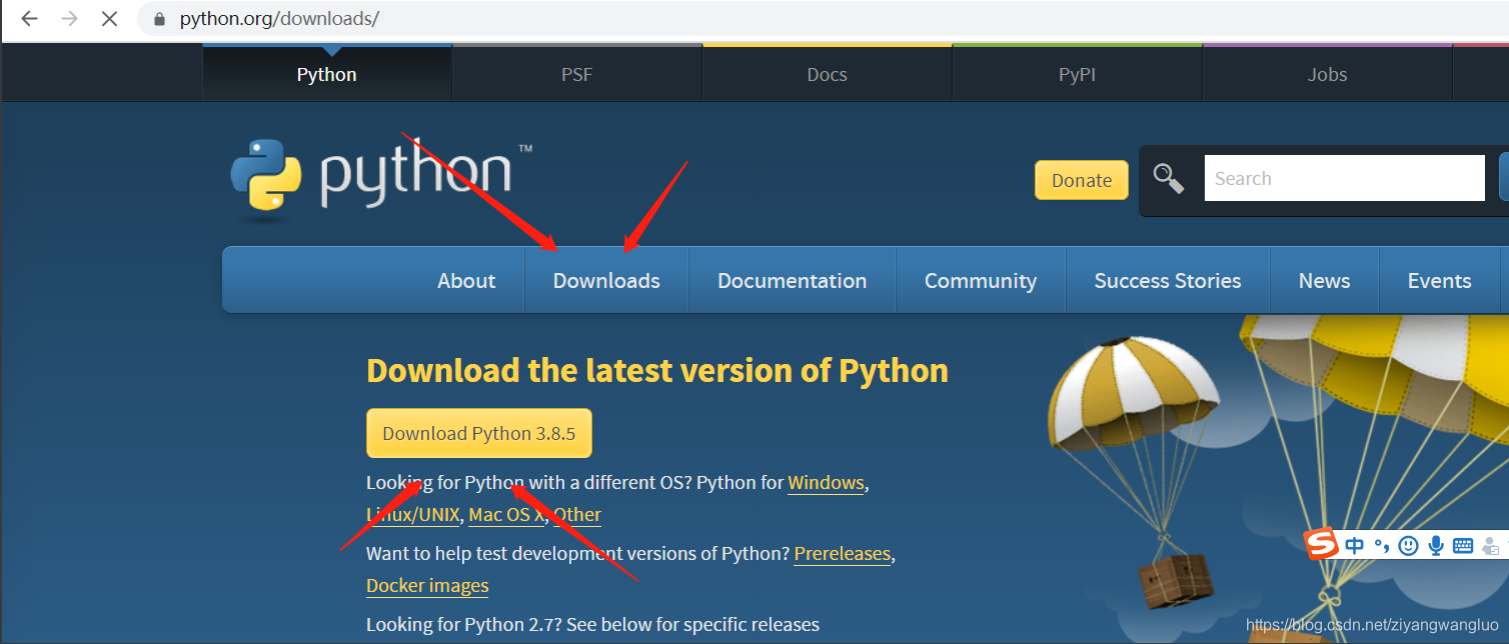Click the punctuation mode icon on the IME bar
1509x644 pixels.
click(x=1382, y=545)
